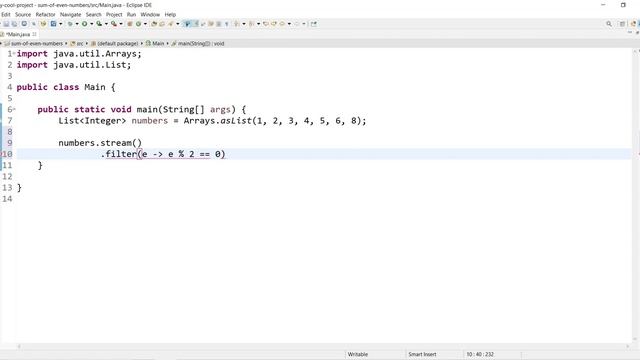Close the Main.java editor tab
640x360 pixels.
[35, 34]
